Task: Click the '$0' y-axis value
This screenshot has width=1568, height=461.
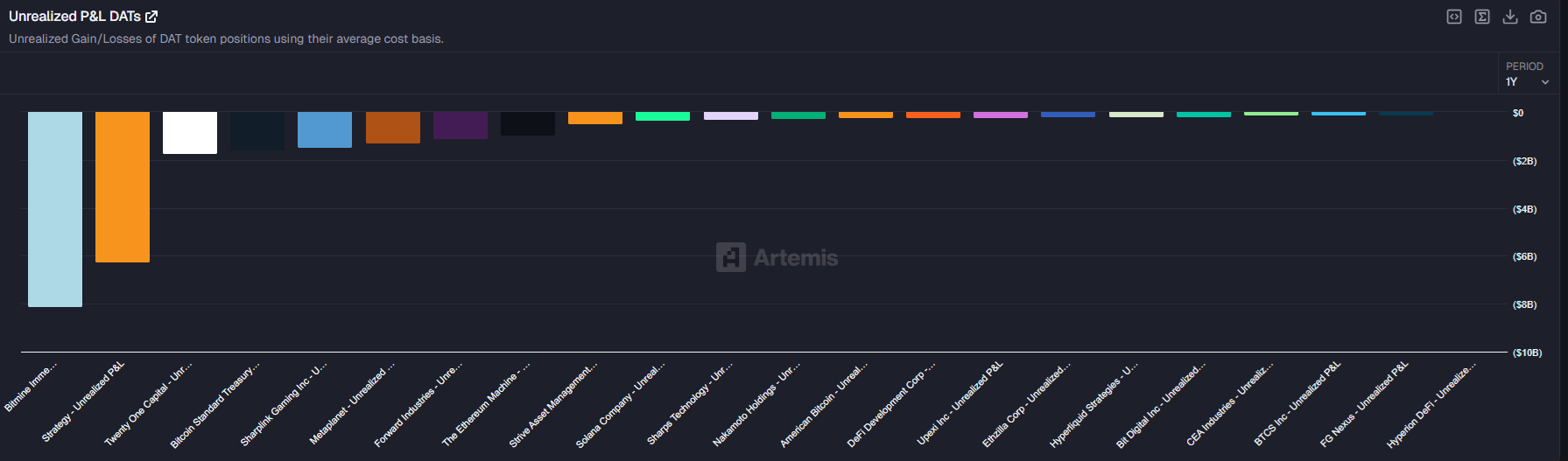Action: click(x=1518, y=113)
